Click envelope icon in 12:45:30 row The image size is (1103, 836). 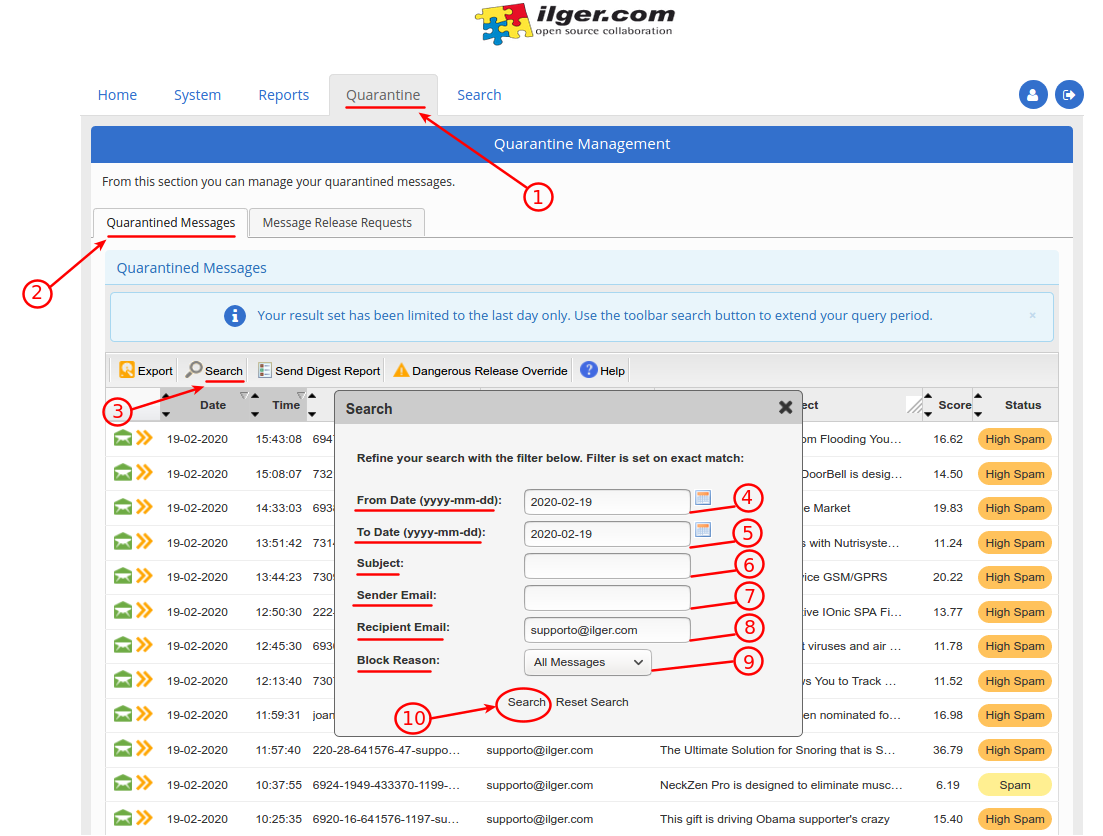click(123, 645)
